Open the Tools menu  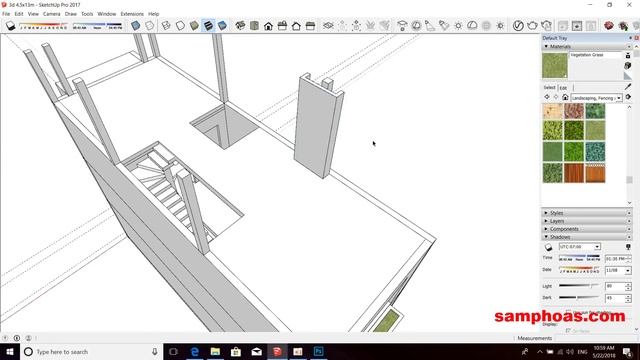(x=87, y=14)
